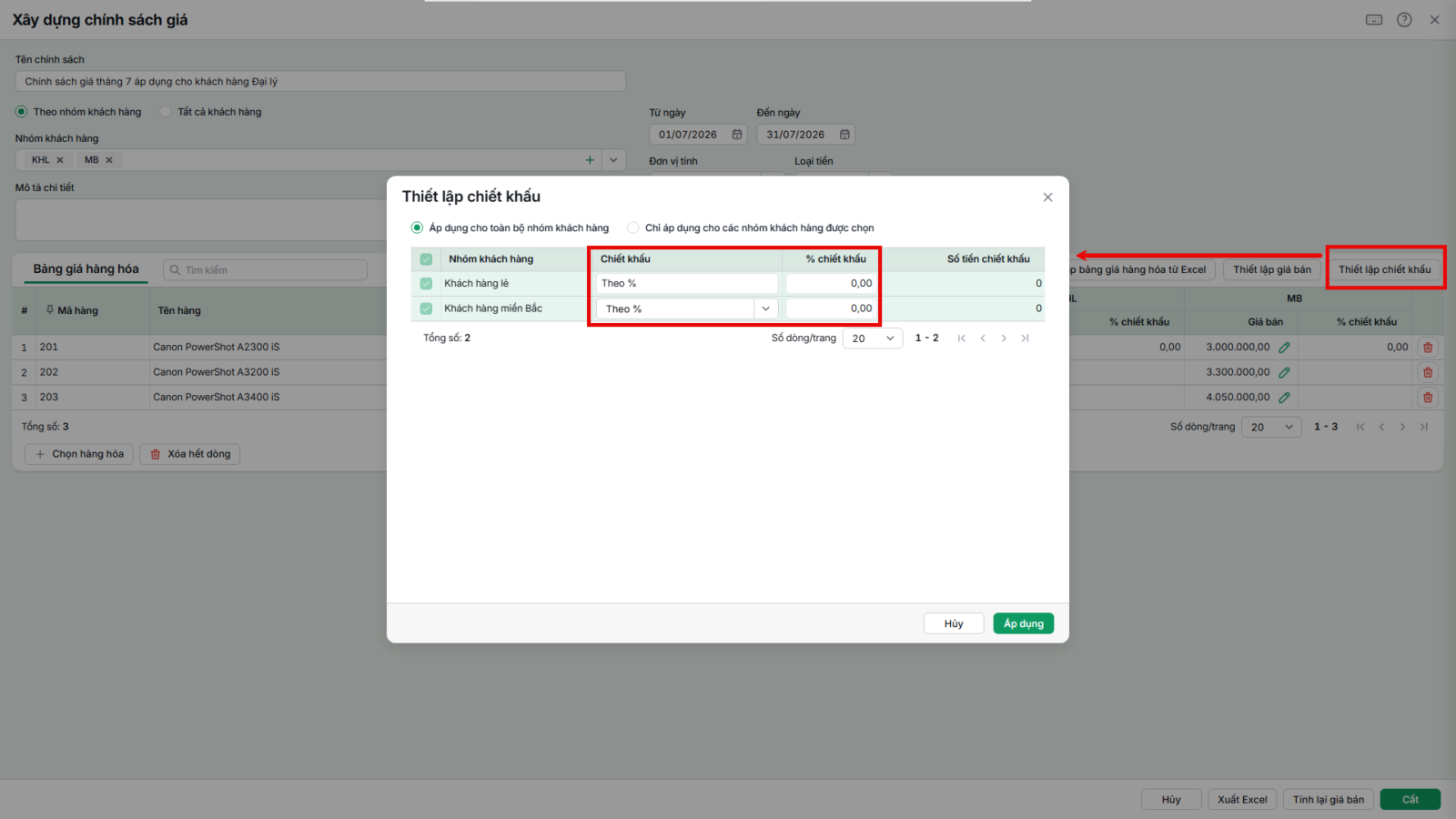Select Theo nhóm khách hàng radio option
Image resolution: width=1456 pixels, height=819 pixels.
coord(21,112)
